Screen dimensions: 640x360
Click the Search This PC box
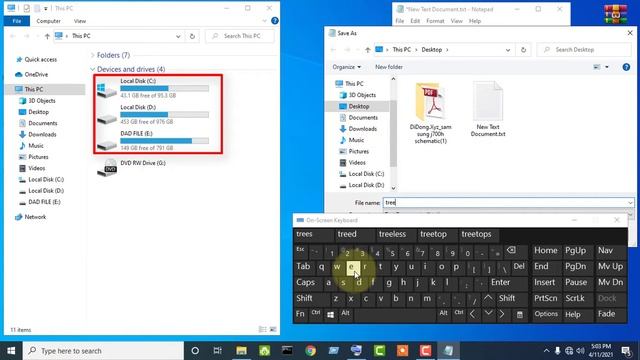240,36
